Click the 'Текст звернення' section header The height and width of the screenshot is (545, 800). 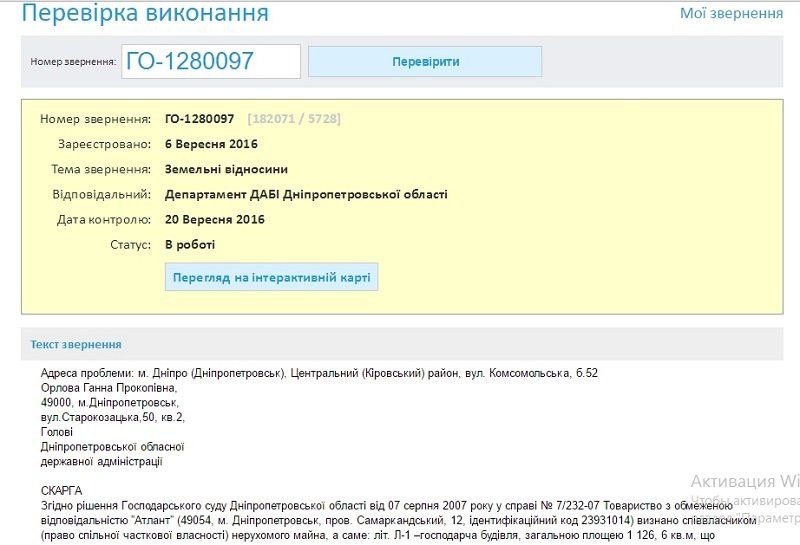click(76, 344)
